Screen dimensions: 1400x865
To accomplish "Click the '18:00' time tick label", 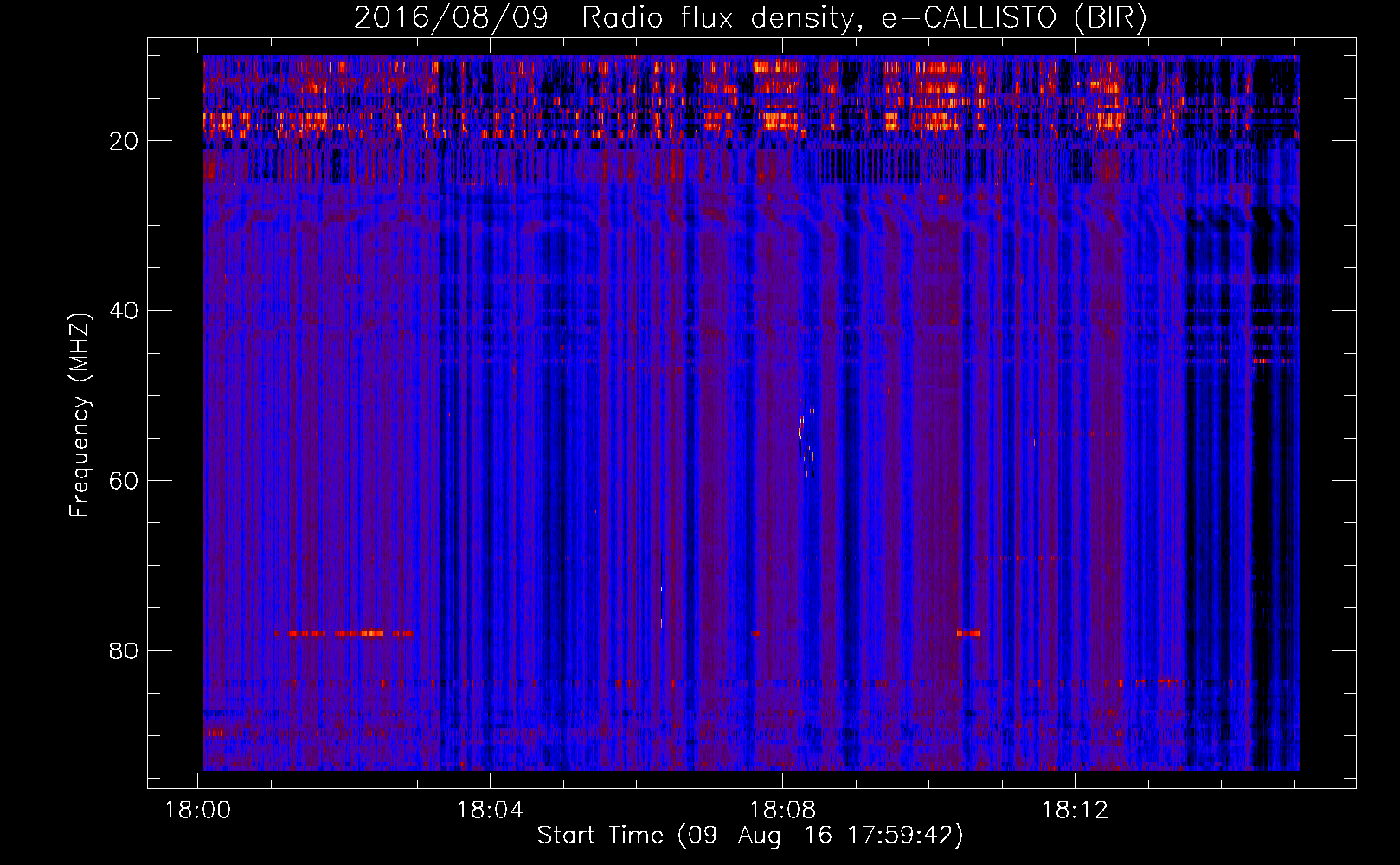I will (198, 811).
